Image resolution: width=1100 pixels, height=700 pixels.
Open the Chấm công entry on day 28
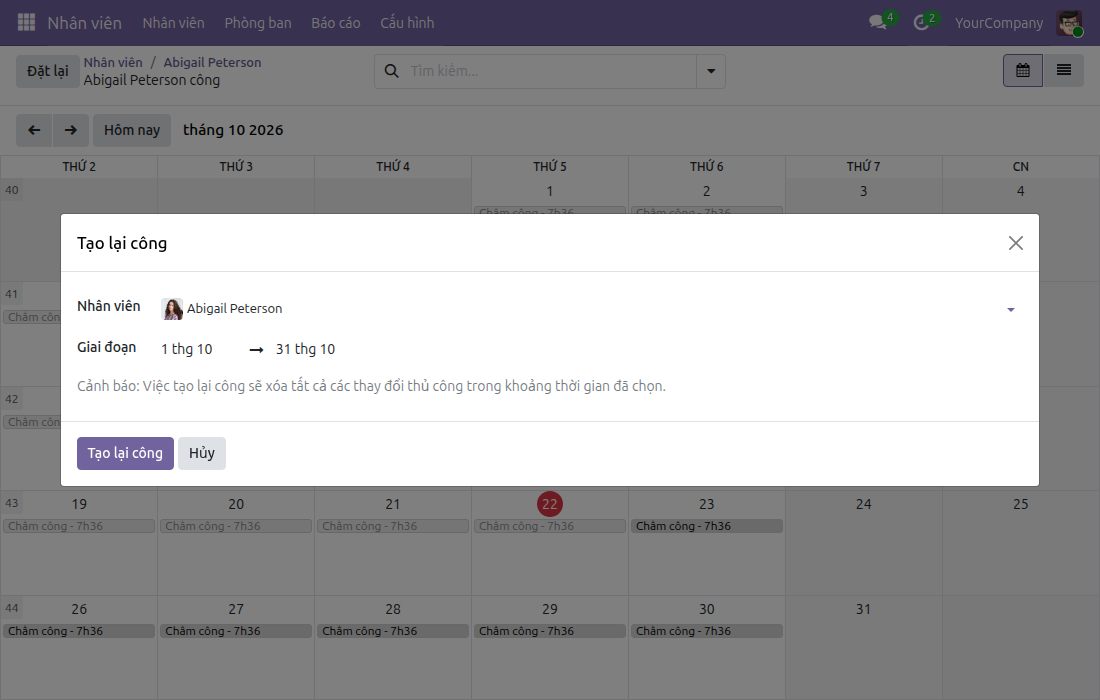click(393, 631)
